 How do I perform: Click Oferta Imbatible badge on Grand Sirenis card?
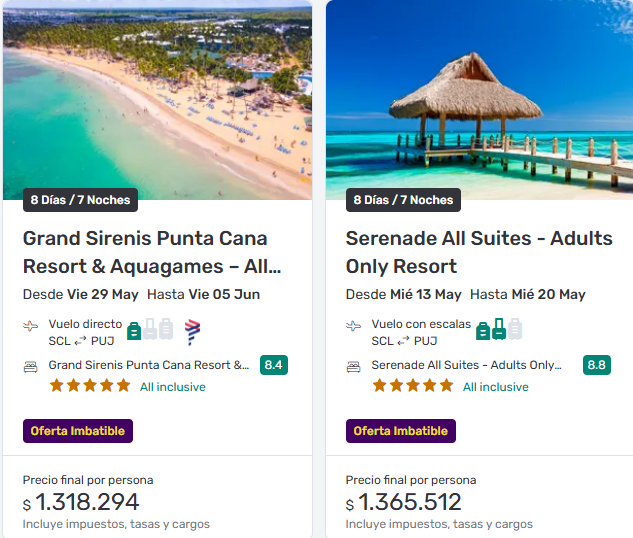(x=78, y=431)
